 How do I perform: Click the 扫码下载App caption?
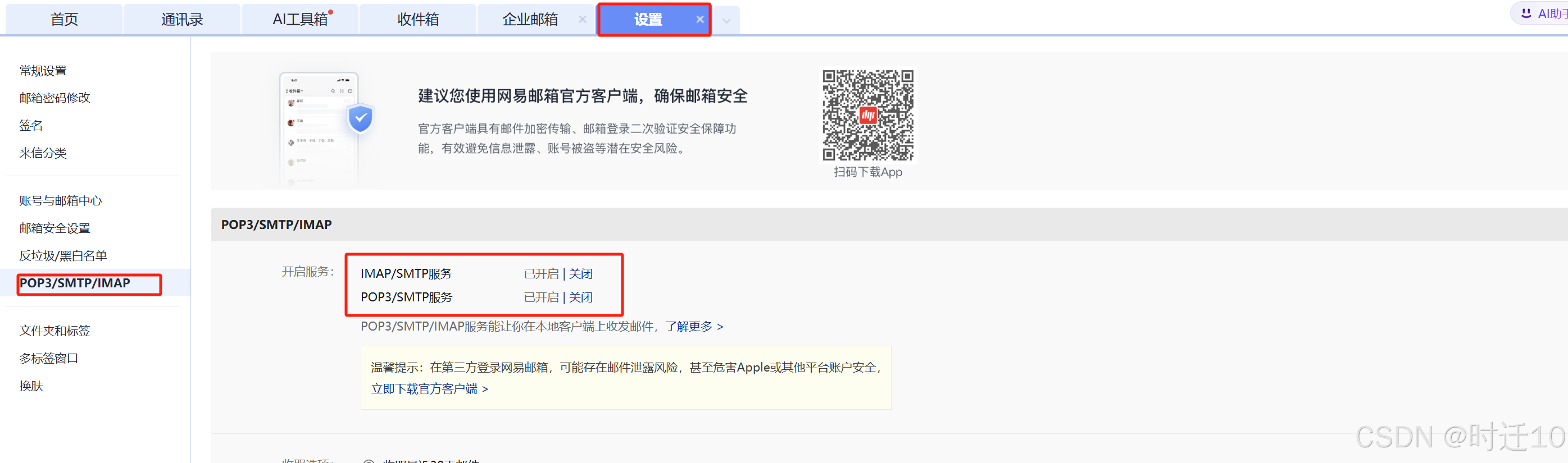click(x=868, y=172)
